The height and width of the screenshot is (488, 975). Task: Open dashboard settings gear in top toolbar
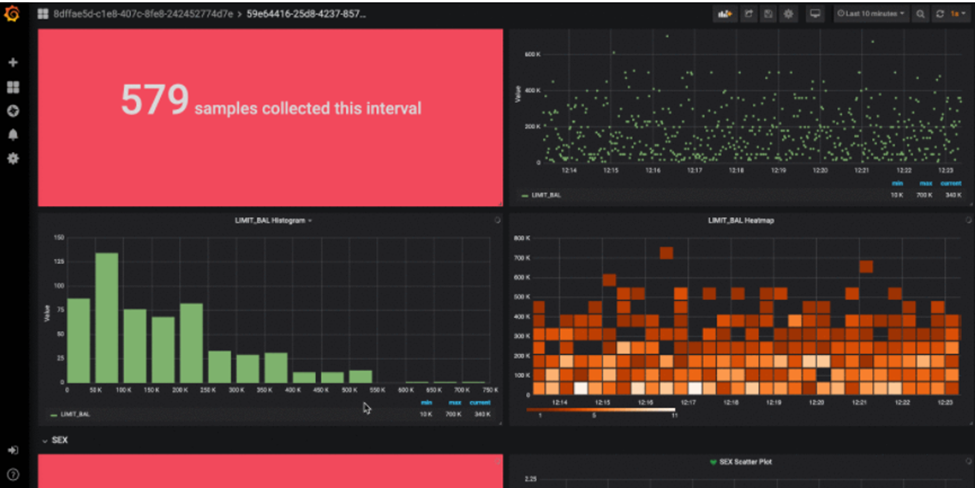789,14
